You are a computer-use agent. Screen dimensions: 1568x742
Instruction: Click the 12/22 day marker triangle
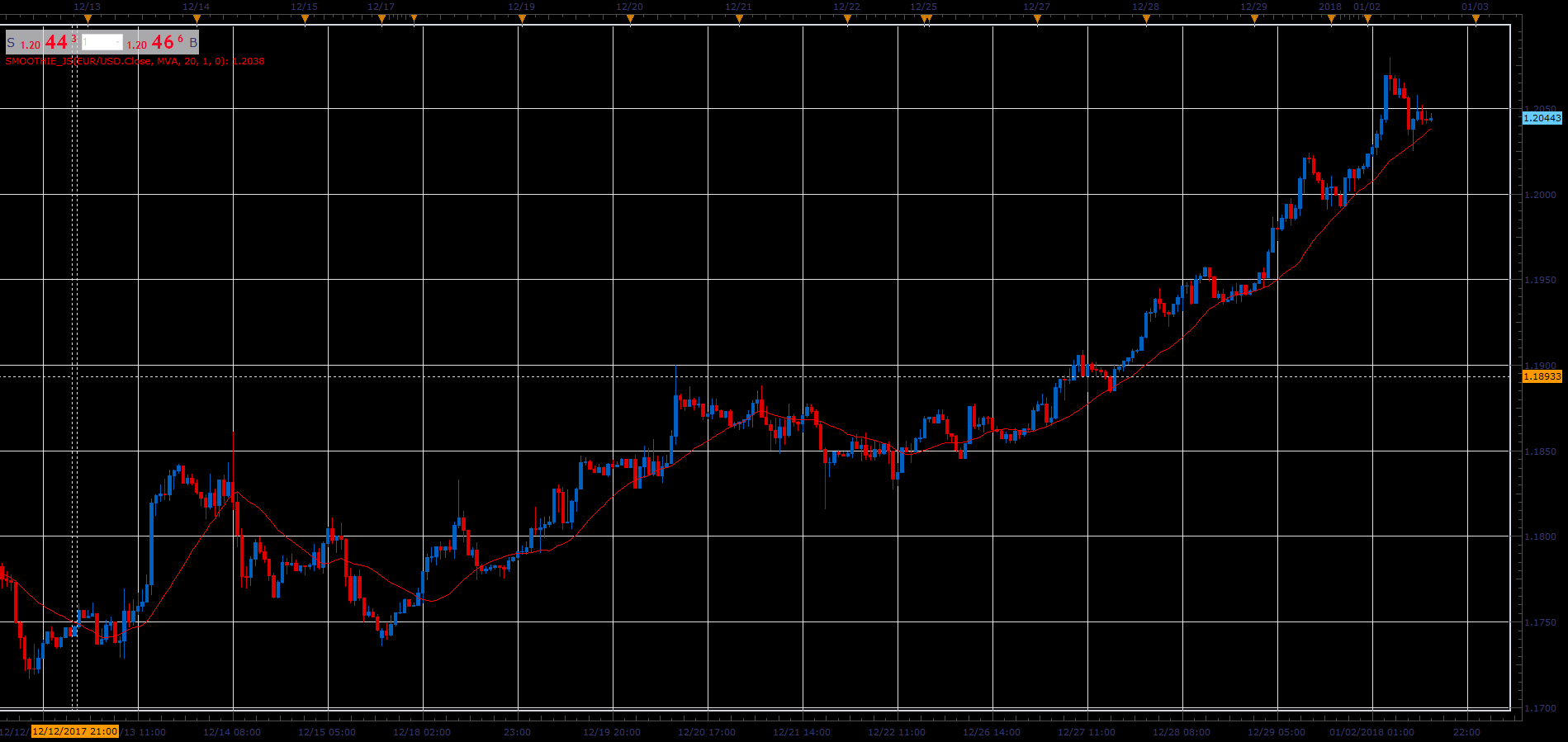pos(847,19)
